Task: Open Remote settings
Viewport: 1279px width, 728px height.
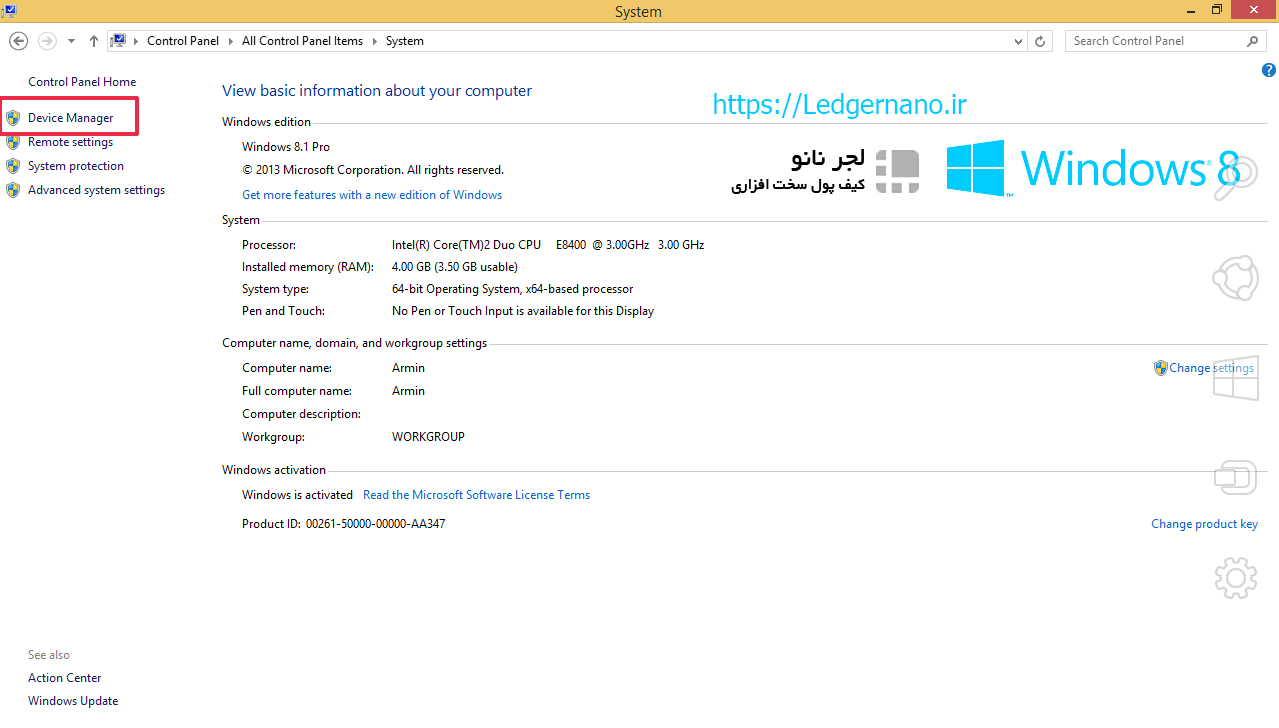Action: point(70,142)
